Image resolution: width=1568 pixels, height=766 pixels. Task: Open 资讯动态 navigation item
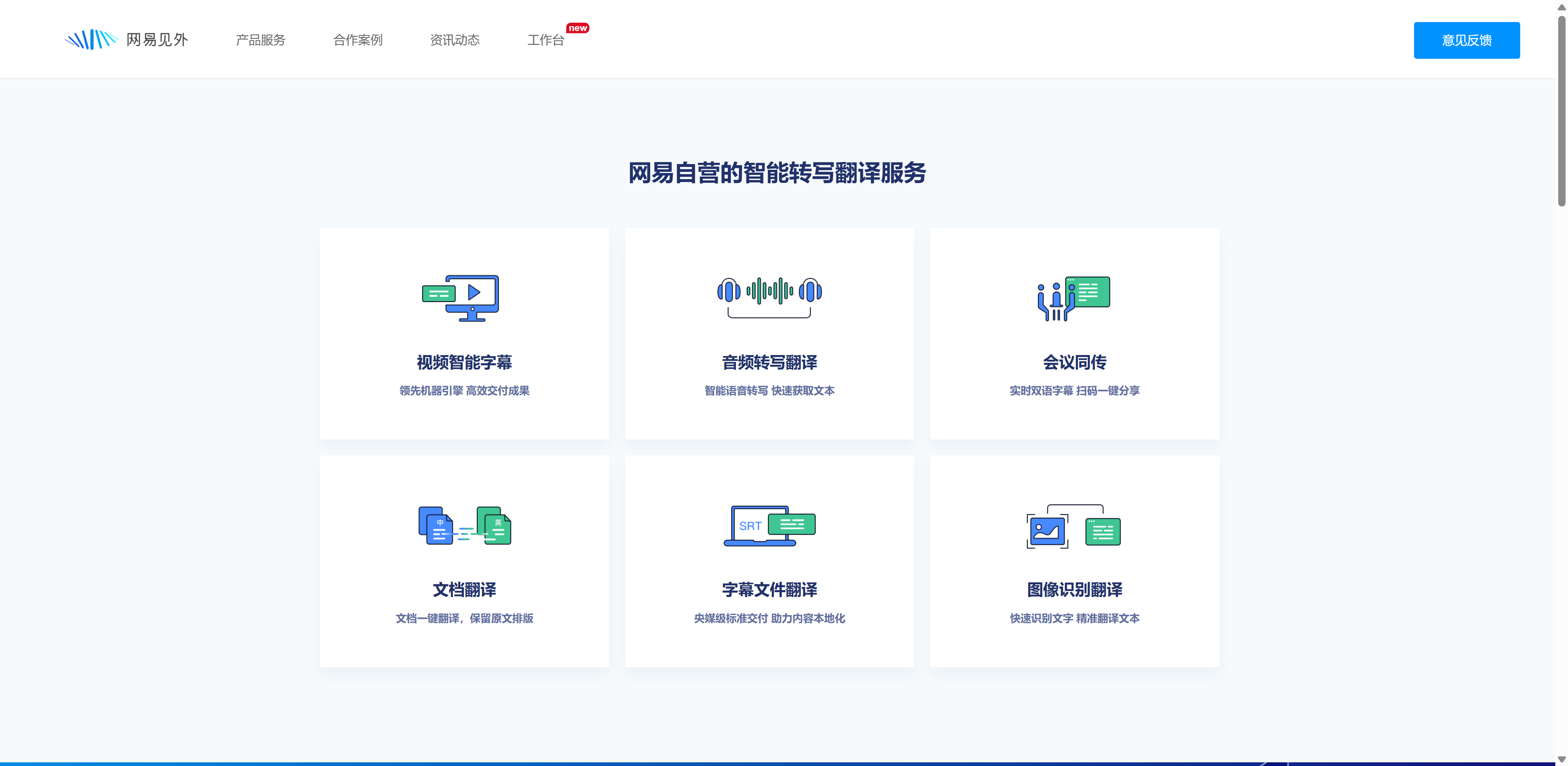click(x=455, y=40)
